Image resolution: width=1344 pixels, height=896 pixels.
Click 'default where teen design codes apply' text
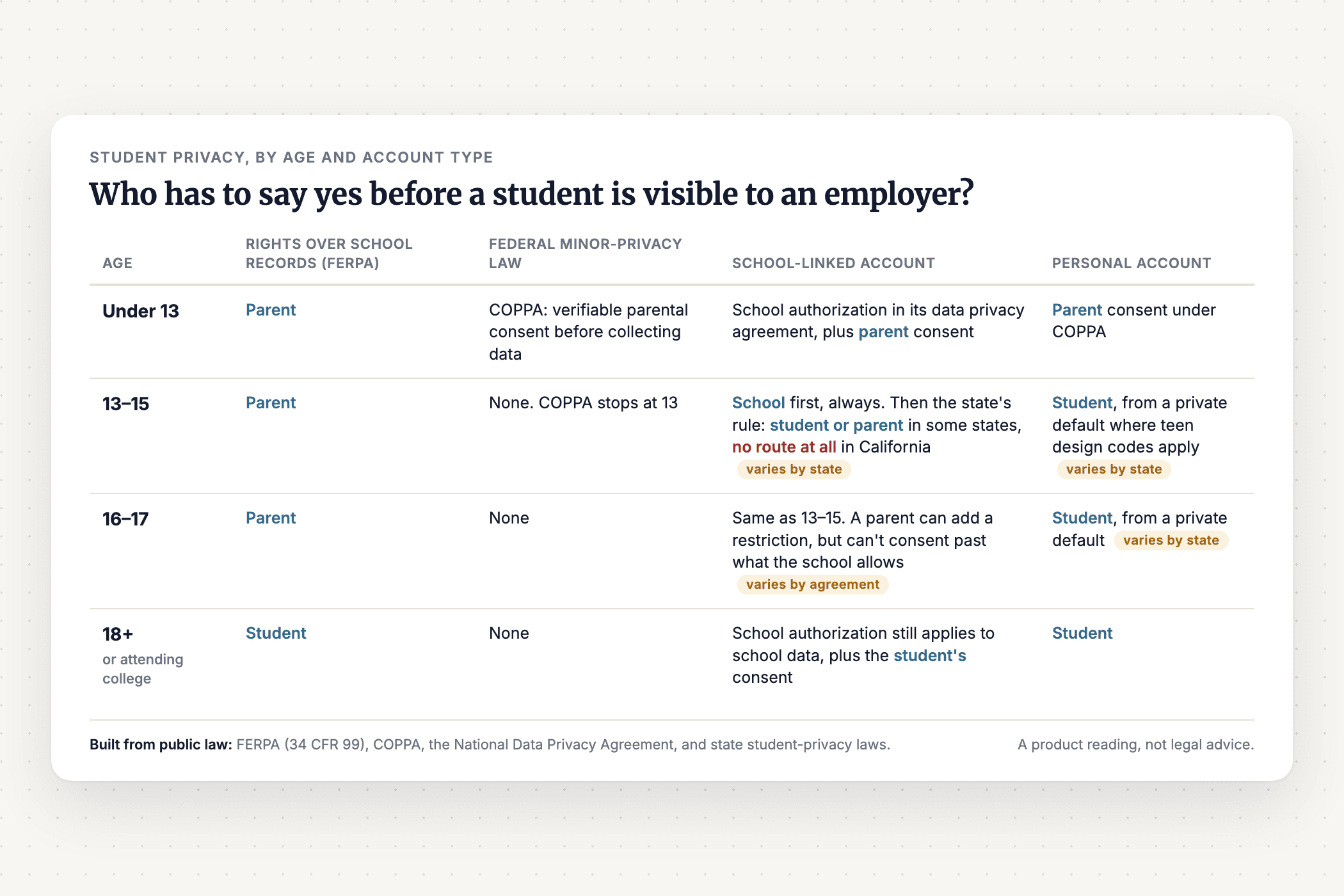click(x=1125, y=436)
